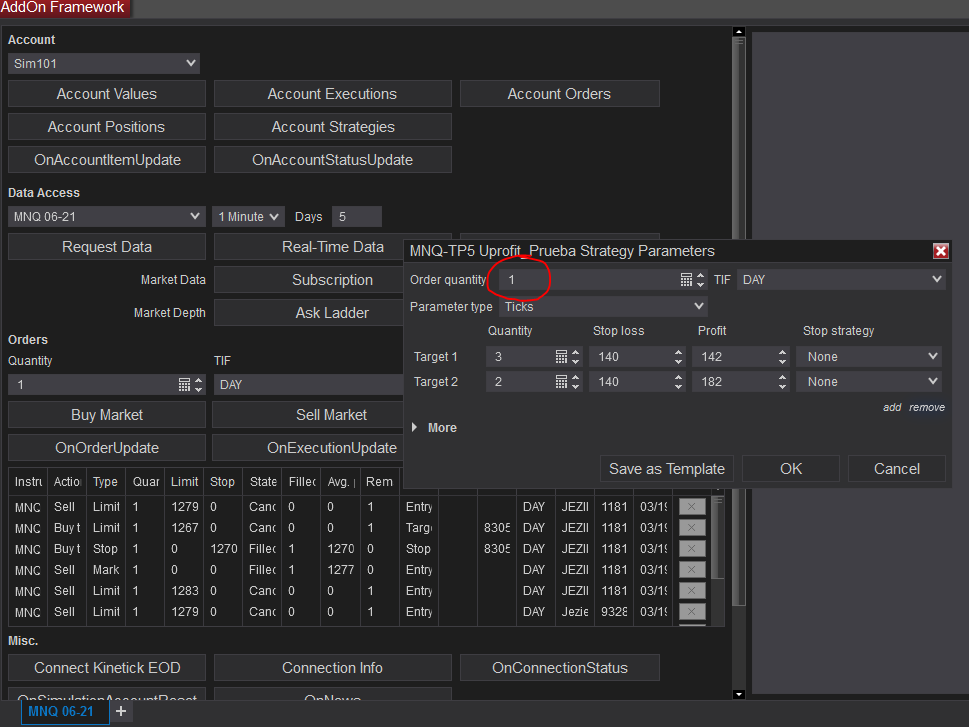The height and width of the screenshot is (727, 969).
Task: Click OnOrderUpdate button
Action: [107, 448]
